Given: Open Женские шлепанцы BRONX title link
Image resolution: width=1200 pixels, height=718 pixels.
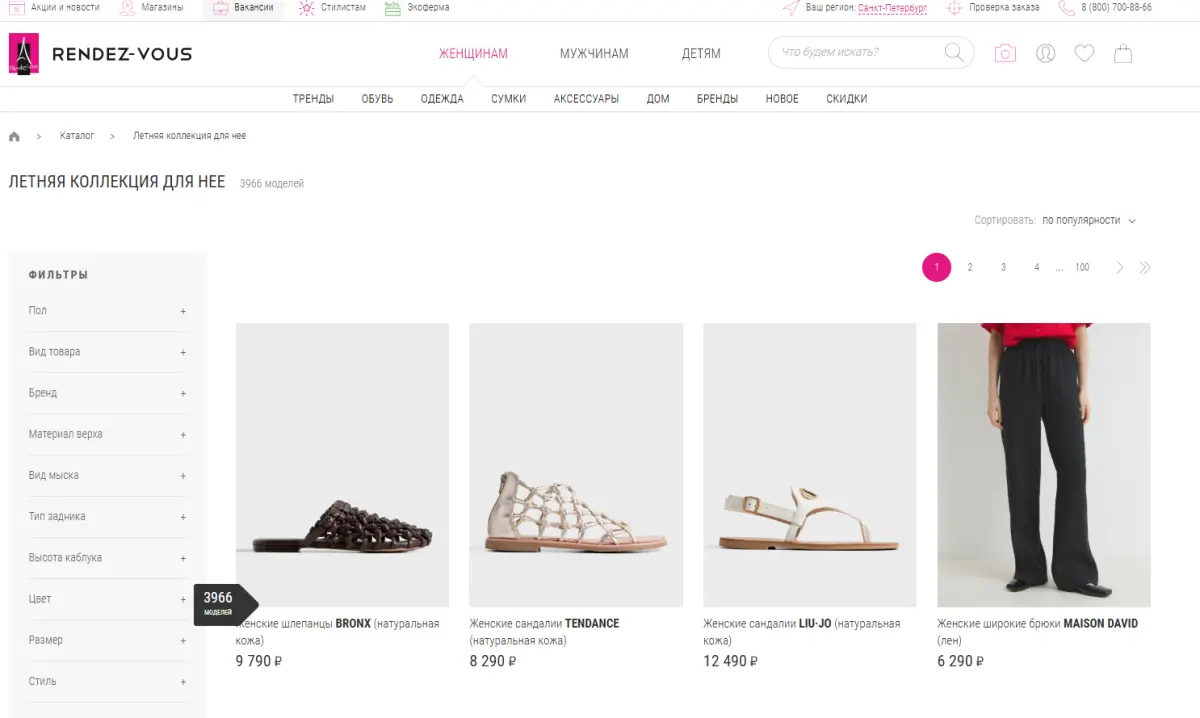Looking at the screenshot, I should pos(337,631).
